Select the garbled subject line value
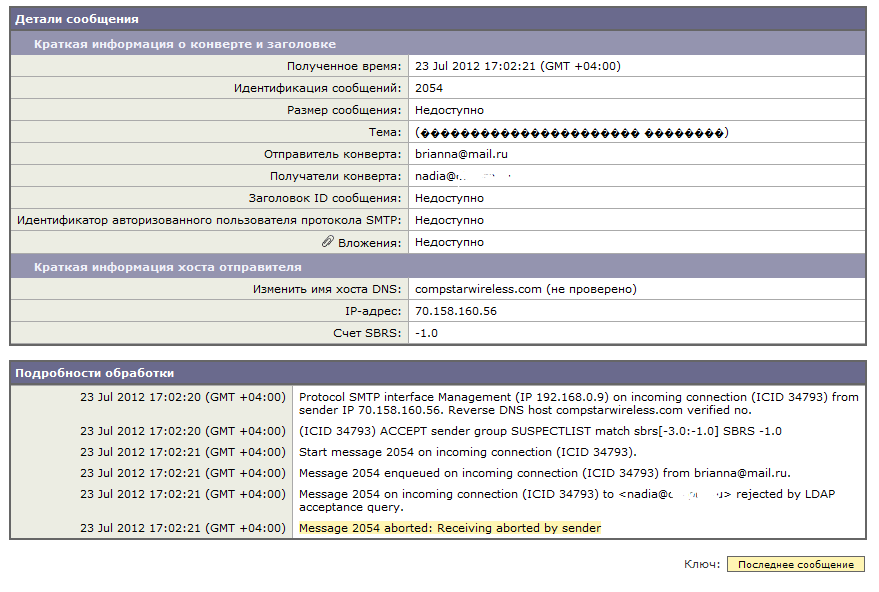This screenshot has width=879, height=592. point(572,133)
